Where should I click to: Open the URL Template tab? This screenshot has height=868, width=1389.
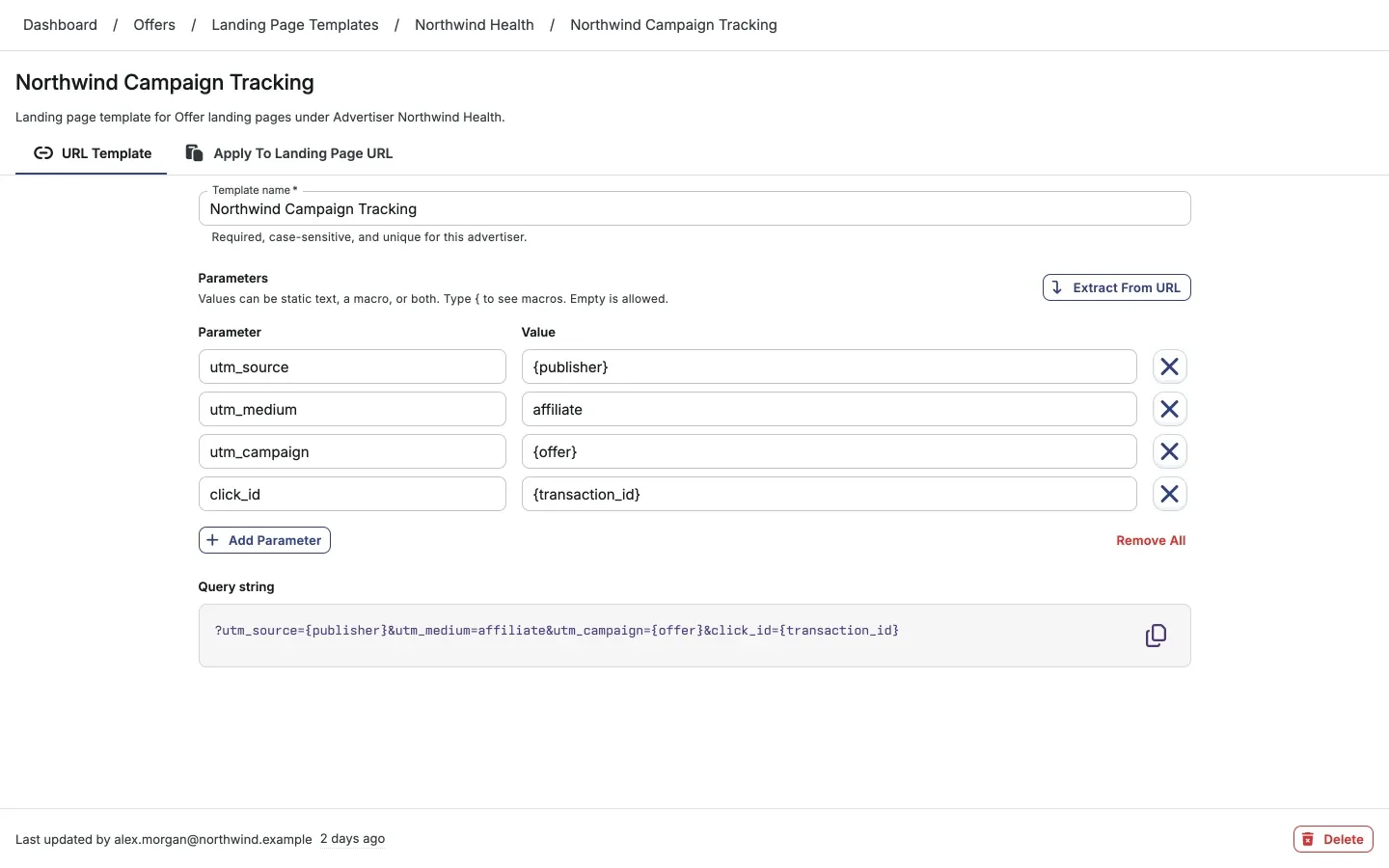click(x=92, y=153)
